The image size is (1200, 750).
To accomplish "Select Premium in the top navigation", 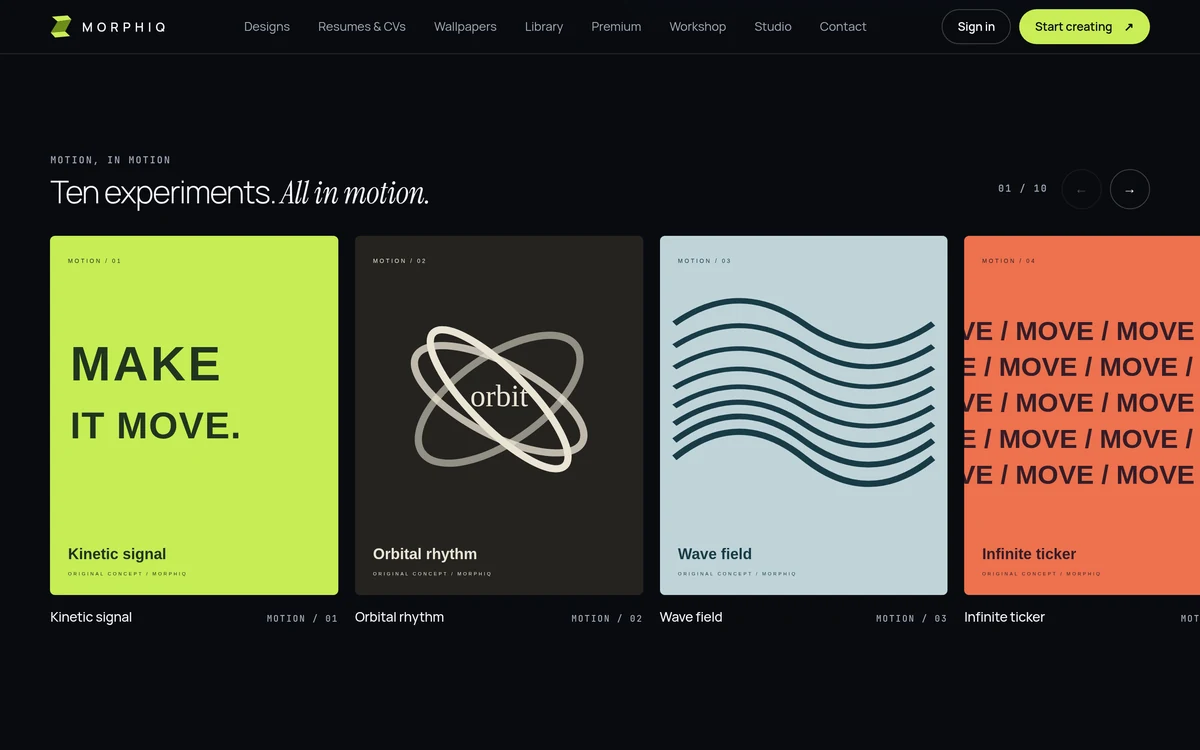I will click(x=616, y=27).
